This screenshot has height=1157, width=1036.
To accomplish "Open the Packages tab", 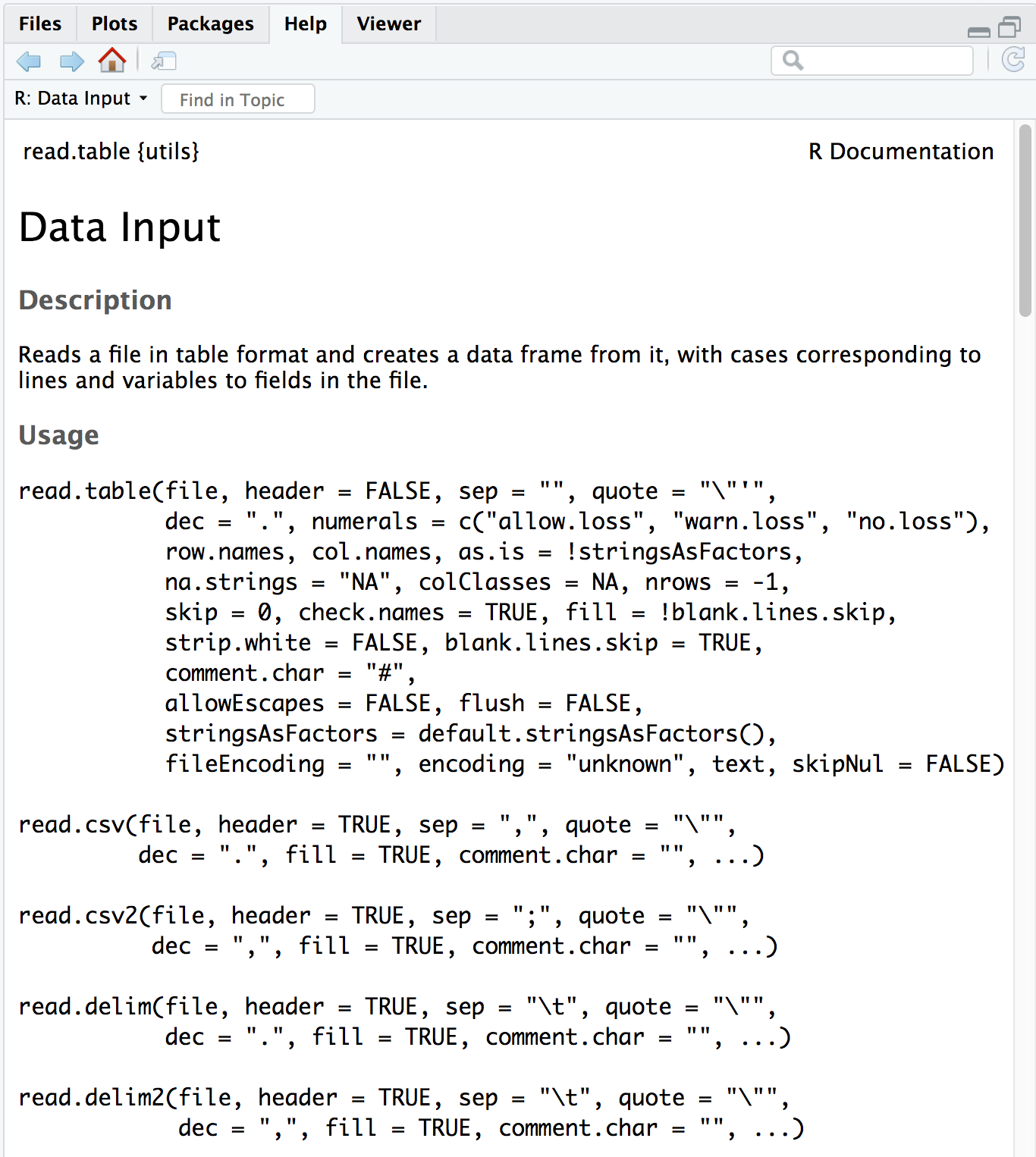I will coord(210,24).
